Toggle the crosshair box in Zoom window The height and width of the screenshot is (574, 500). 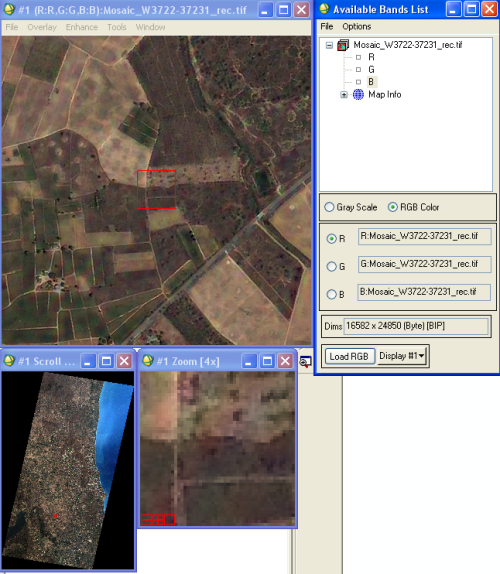(x=169, y=519)
